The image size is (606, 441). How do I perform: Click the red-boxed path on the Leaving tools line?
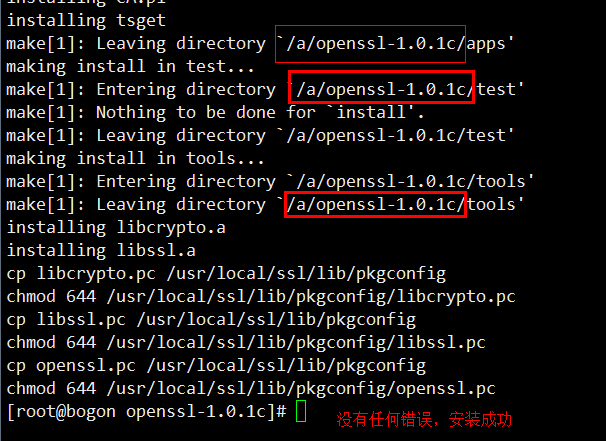pos(375,204)
